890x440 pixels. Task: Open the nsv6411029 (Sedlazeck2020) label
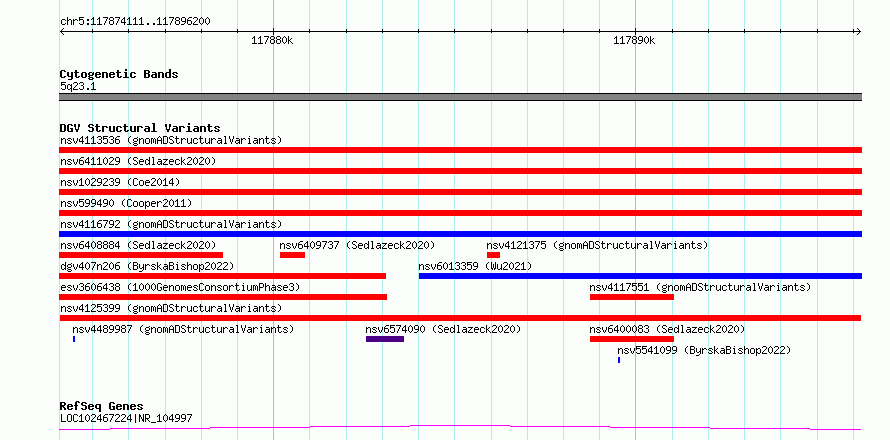coord(138,161)
